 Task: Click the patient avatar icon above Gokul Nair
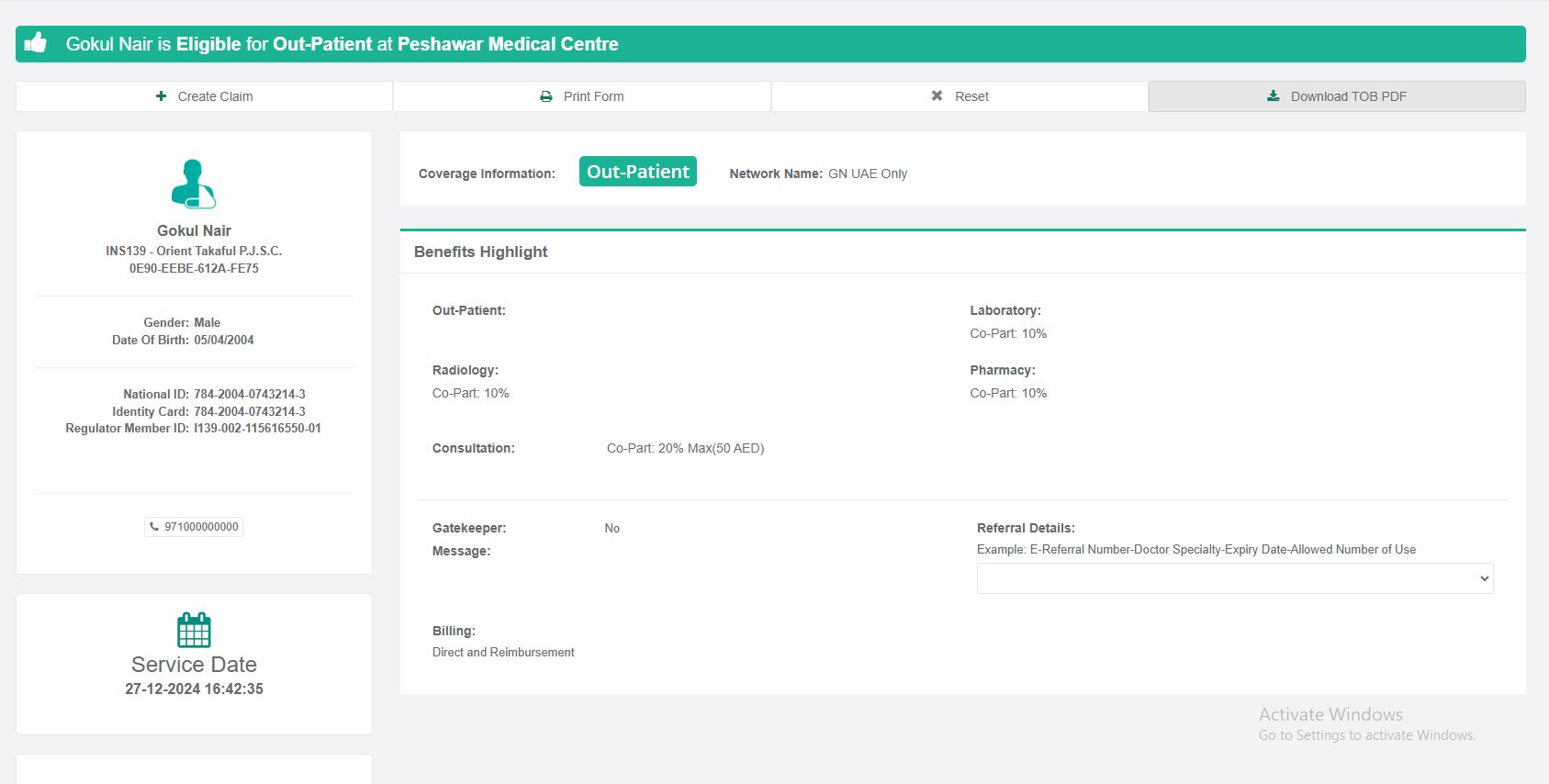[194, 185]
